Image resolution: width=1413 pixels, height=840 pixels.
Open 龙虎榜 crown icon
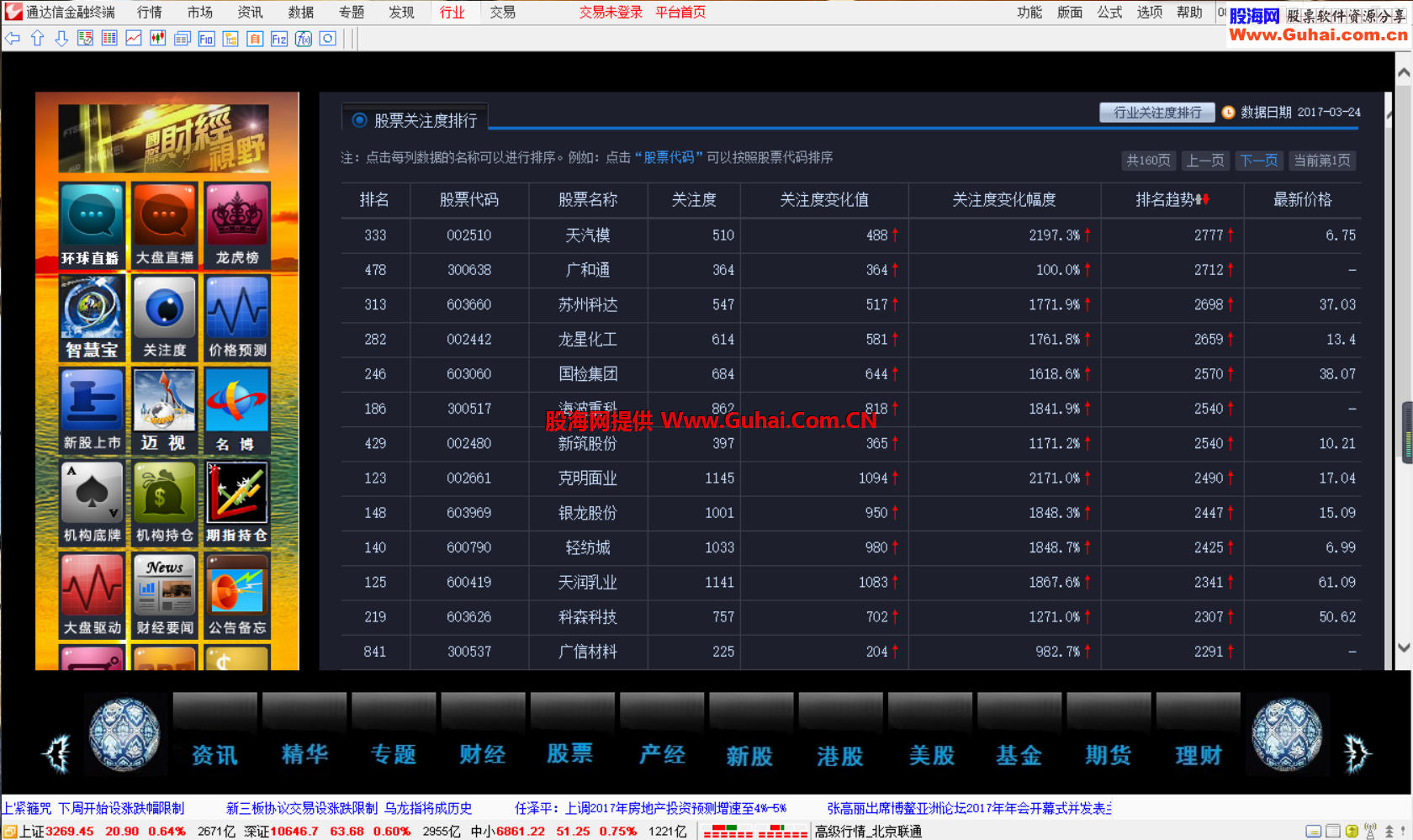(237, 225)
